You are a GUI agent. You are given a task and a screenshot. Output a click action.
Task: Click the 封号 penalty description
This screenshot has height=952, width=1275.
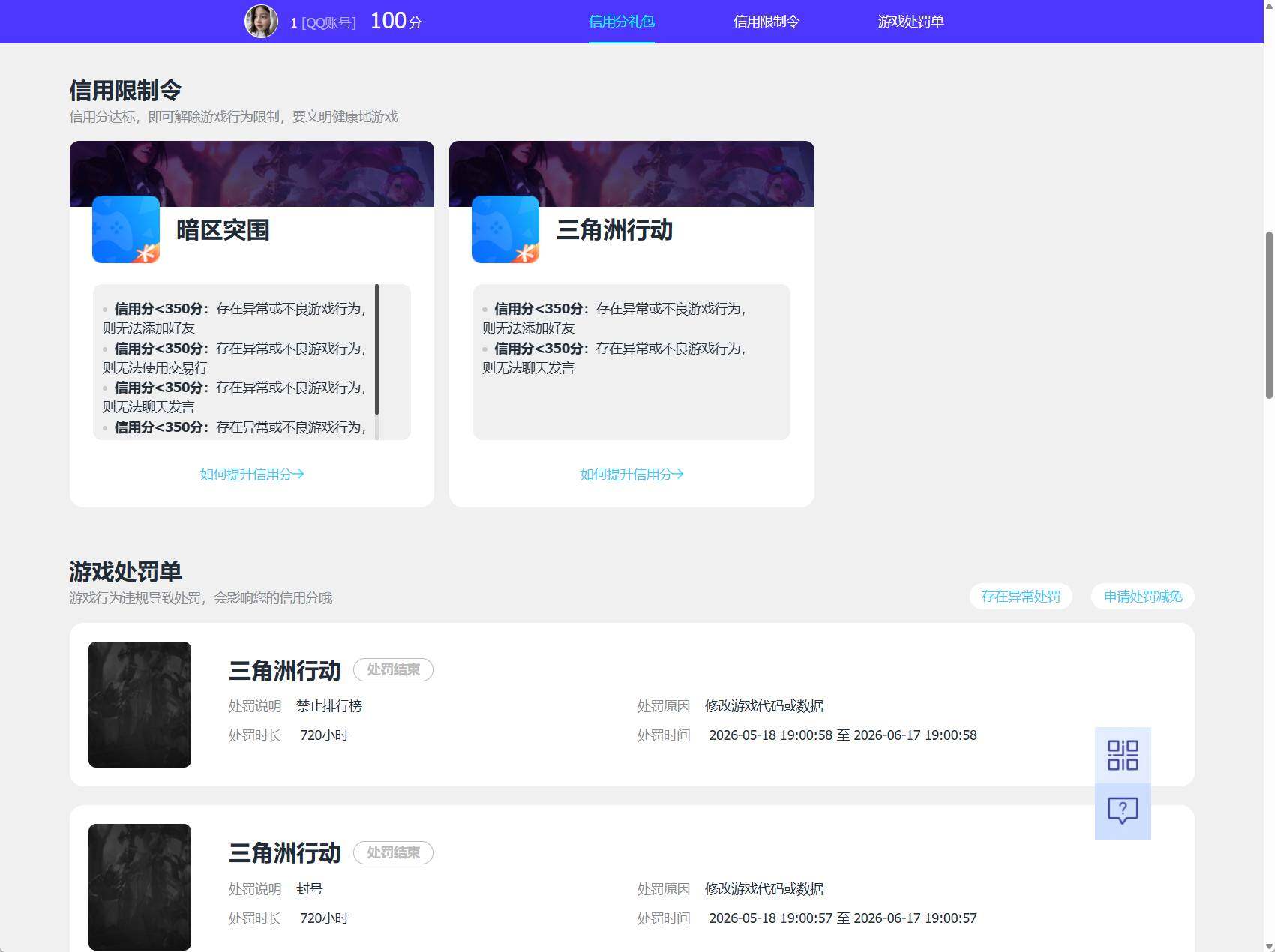[x=309, y=888]
